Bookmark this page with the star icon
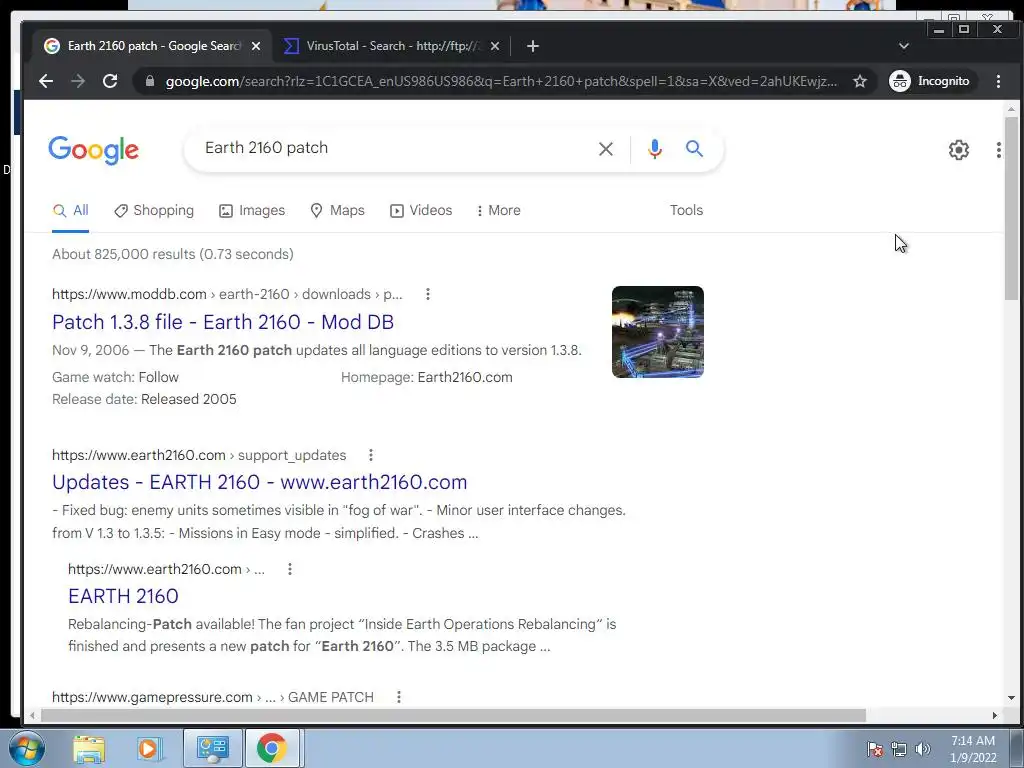The image size is (1024, 768). [x=860, y=81]
